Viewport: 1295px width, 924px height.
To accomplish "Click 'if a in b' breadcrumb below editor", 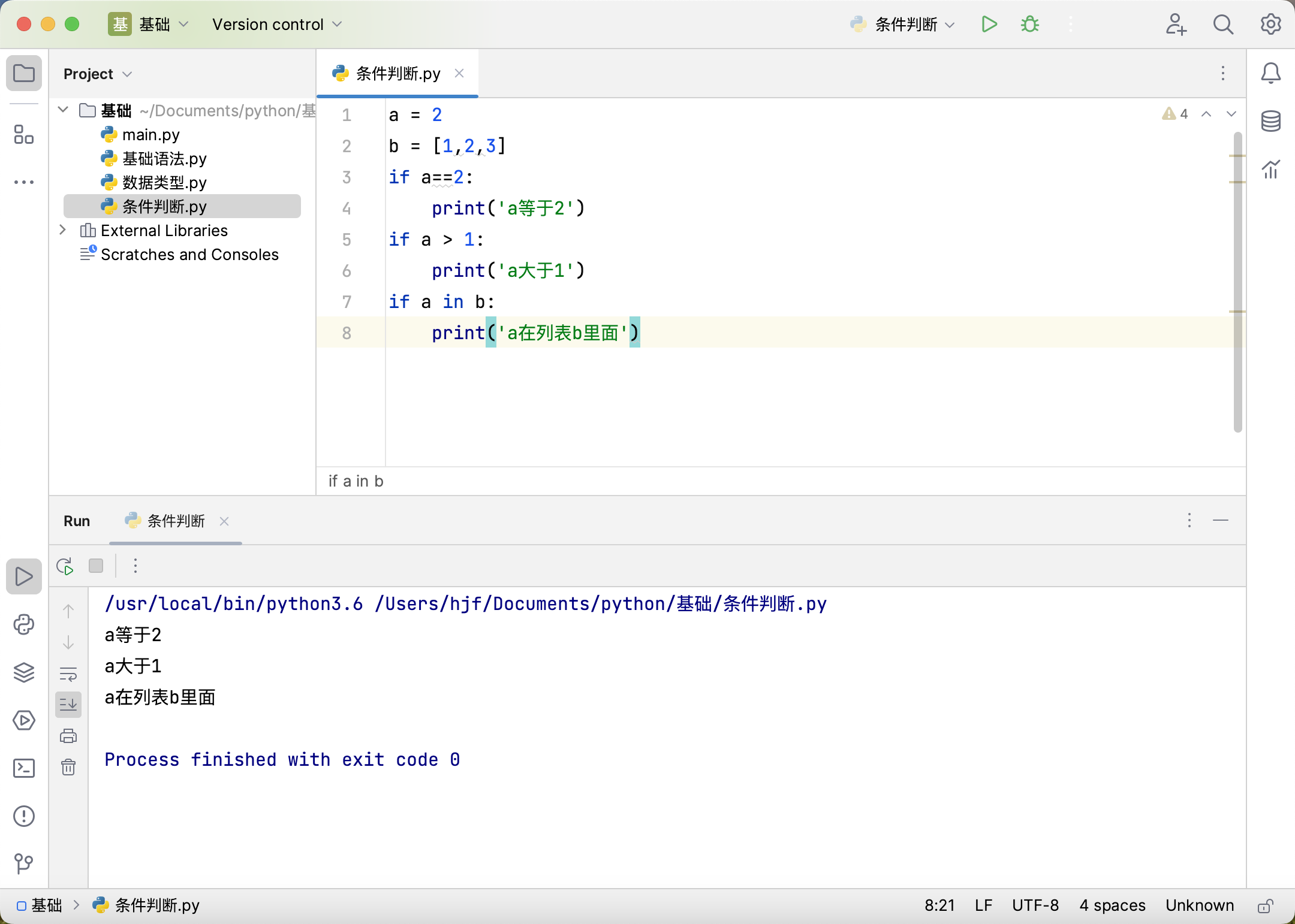I will point(356,481).
